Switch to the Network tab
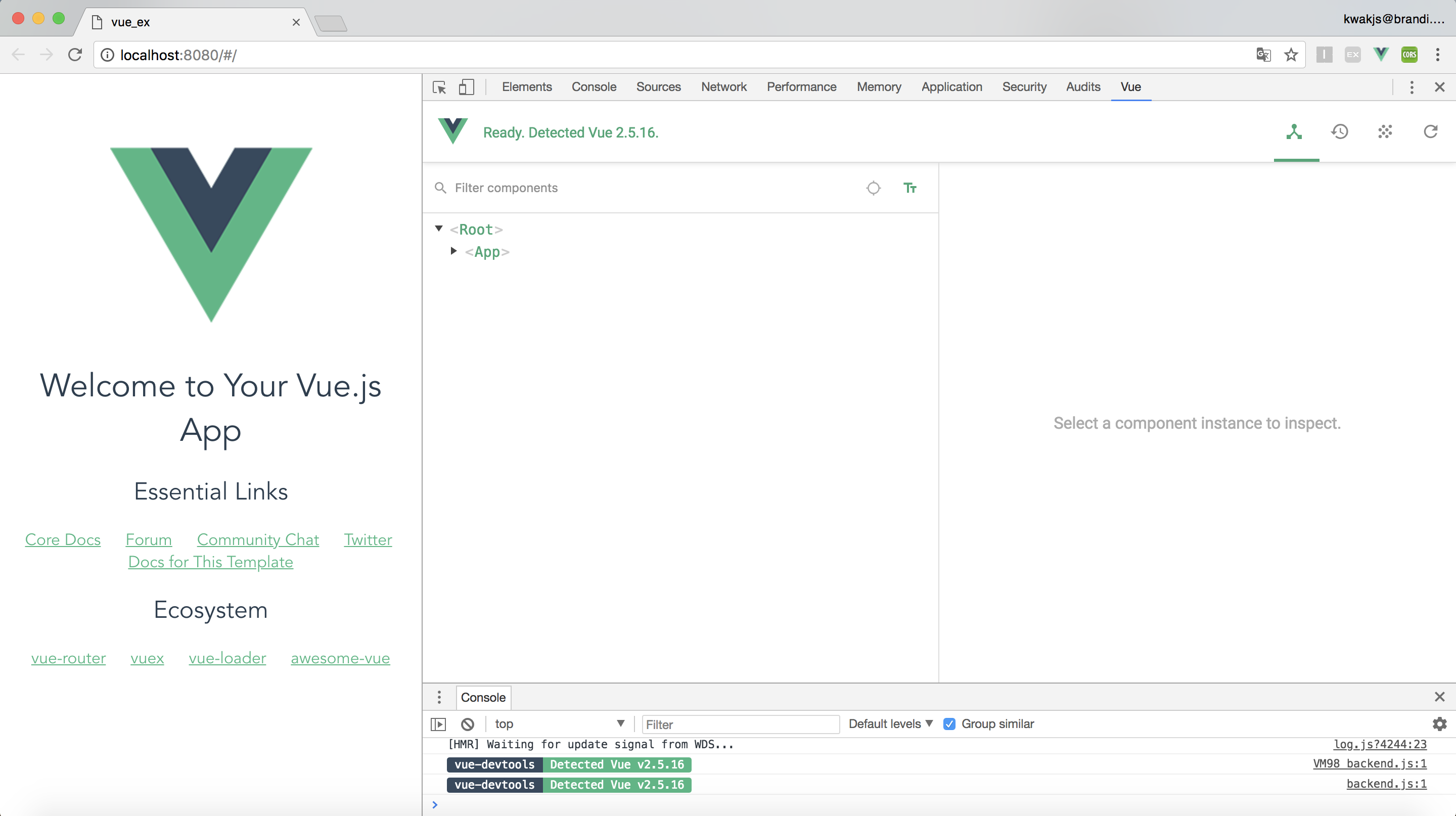1456x816 pixels. [x=723, y=87]
